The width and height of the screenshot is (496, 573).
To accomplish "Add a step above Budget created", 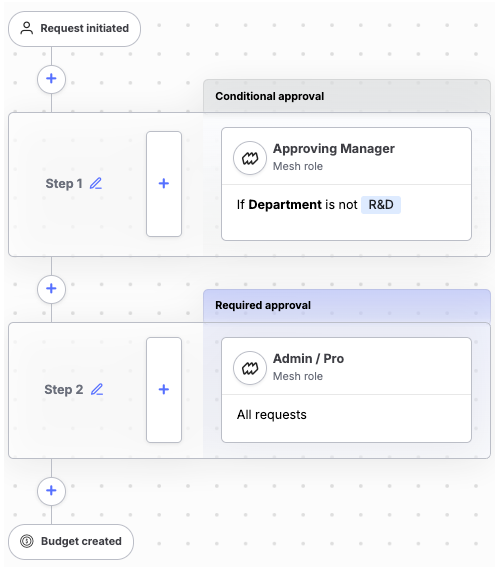I will pos(52,491).
